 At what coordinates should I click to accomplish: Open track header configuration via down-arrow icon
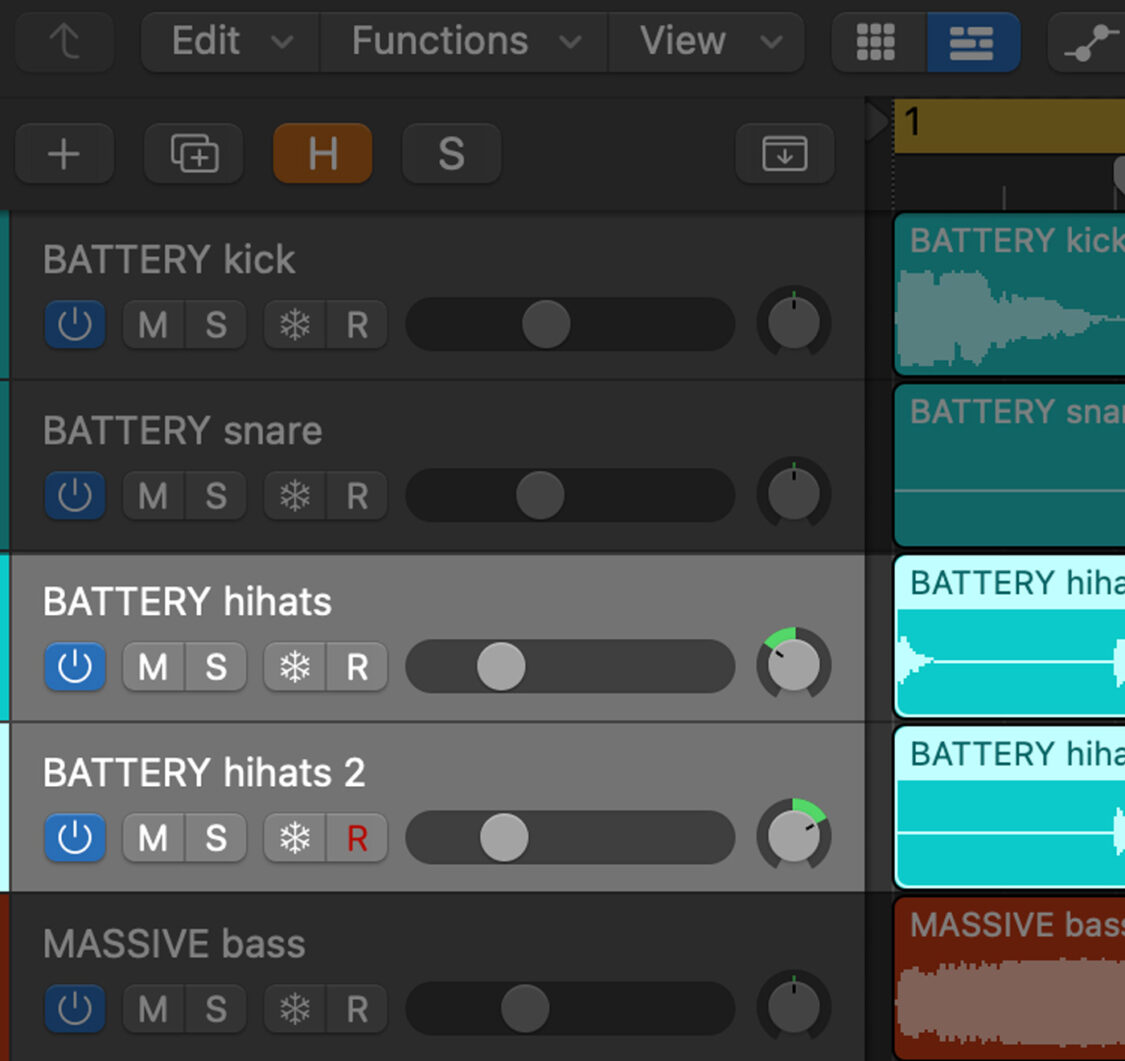pos(785,154)
